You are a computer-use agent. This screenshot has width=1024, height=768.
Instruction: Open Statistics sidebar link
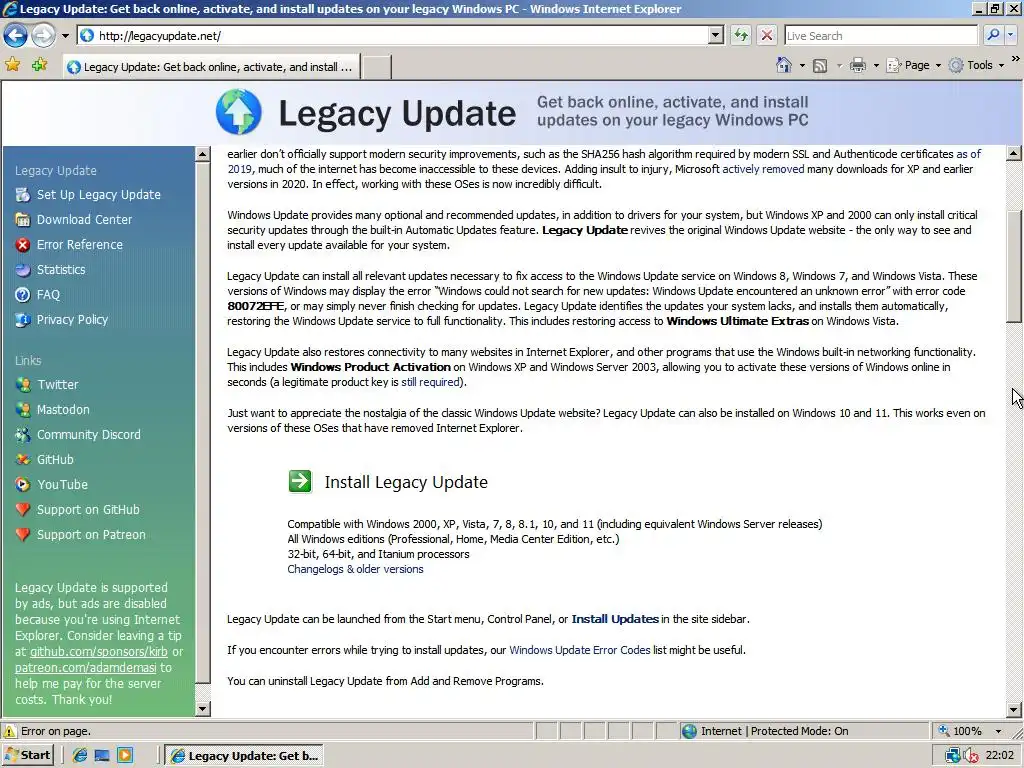pyautogui.click(x=61, y=269)
